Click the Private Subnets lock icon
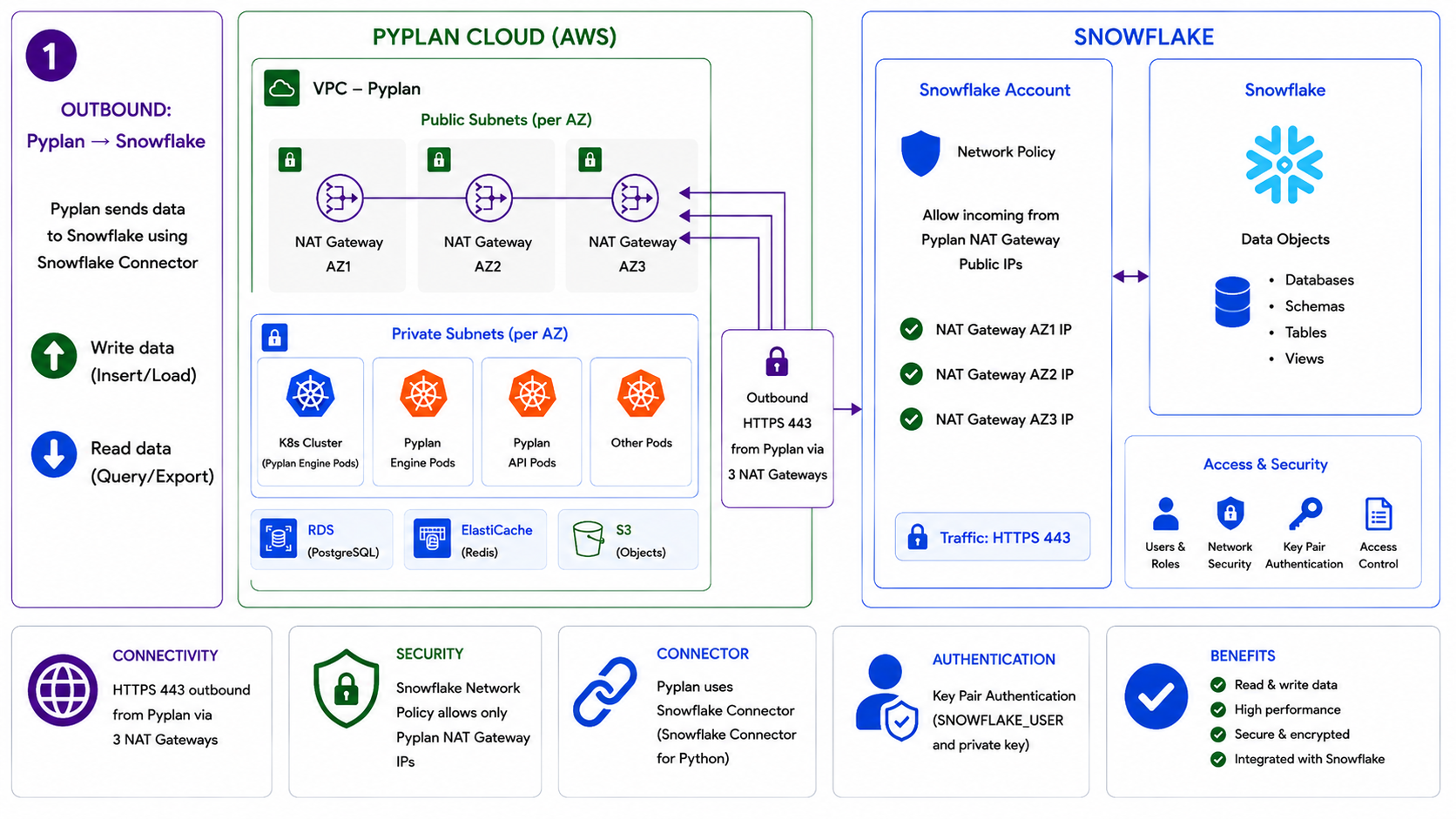 coord(275,337)
